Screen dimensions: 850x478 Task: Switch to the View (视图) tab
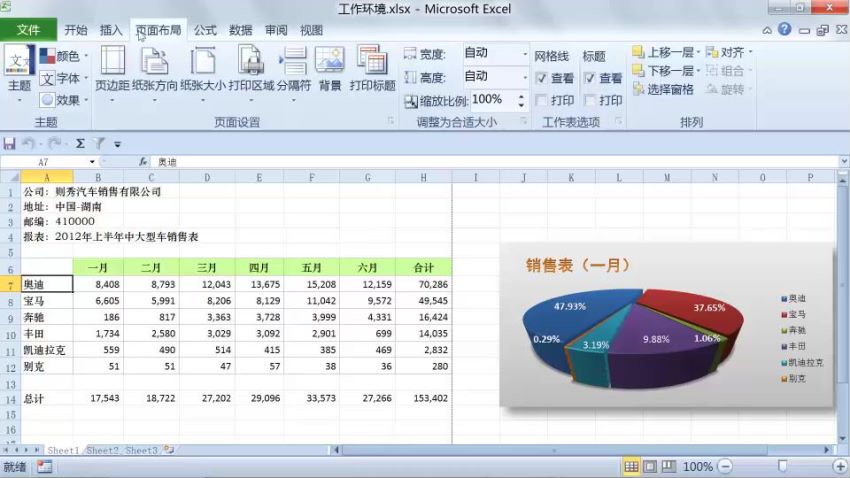click(x=311, y=30)
